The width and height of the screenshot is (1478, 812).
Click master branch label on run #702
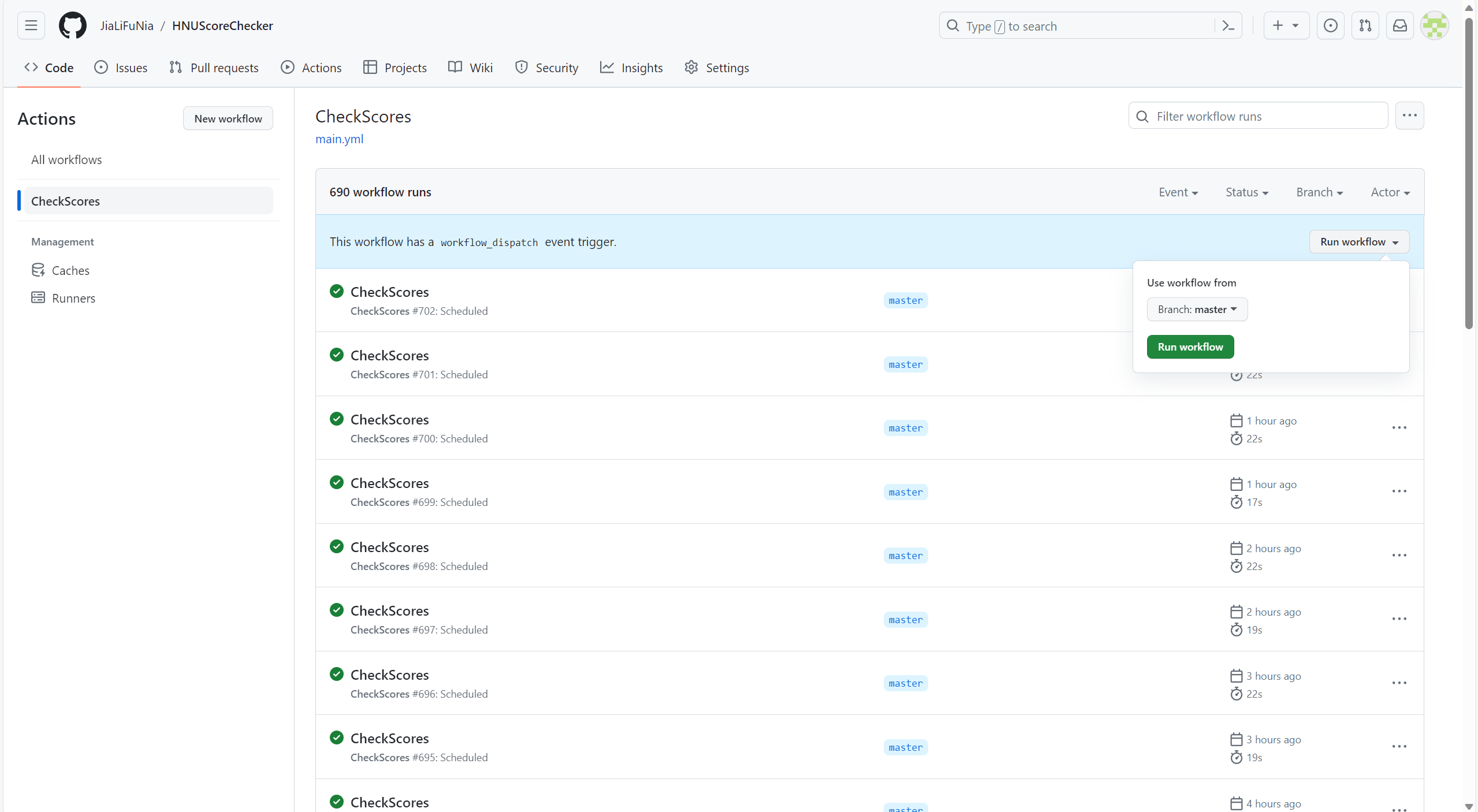905,300
